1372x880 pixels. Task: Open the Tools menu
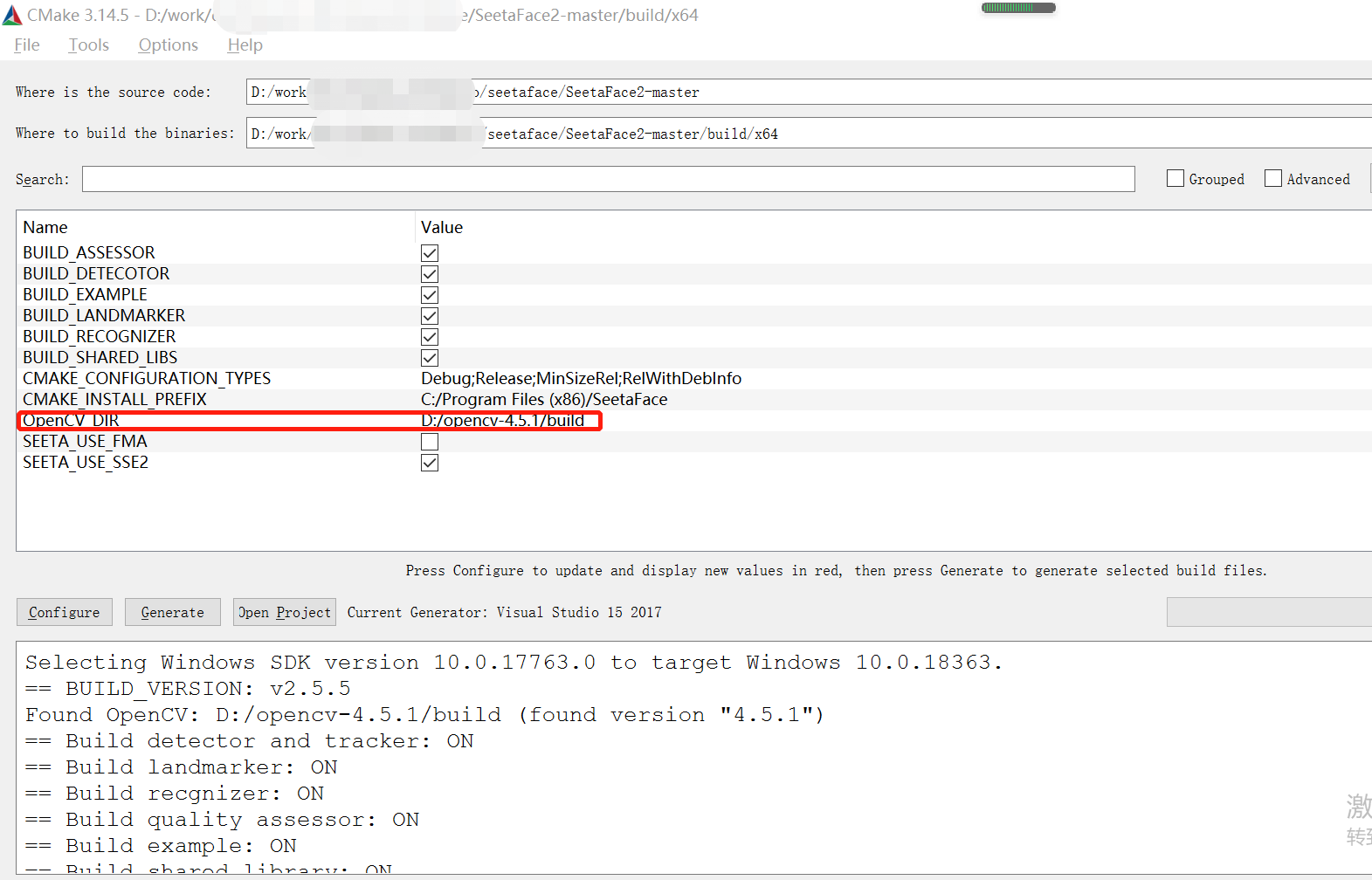pos(89,45)
